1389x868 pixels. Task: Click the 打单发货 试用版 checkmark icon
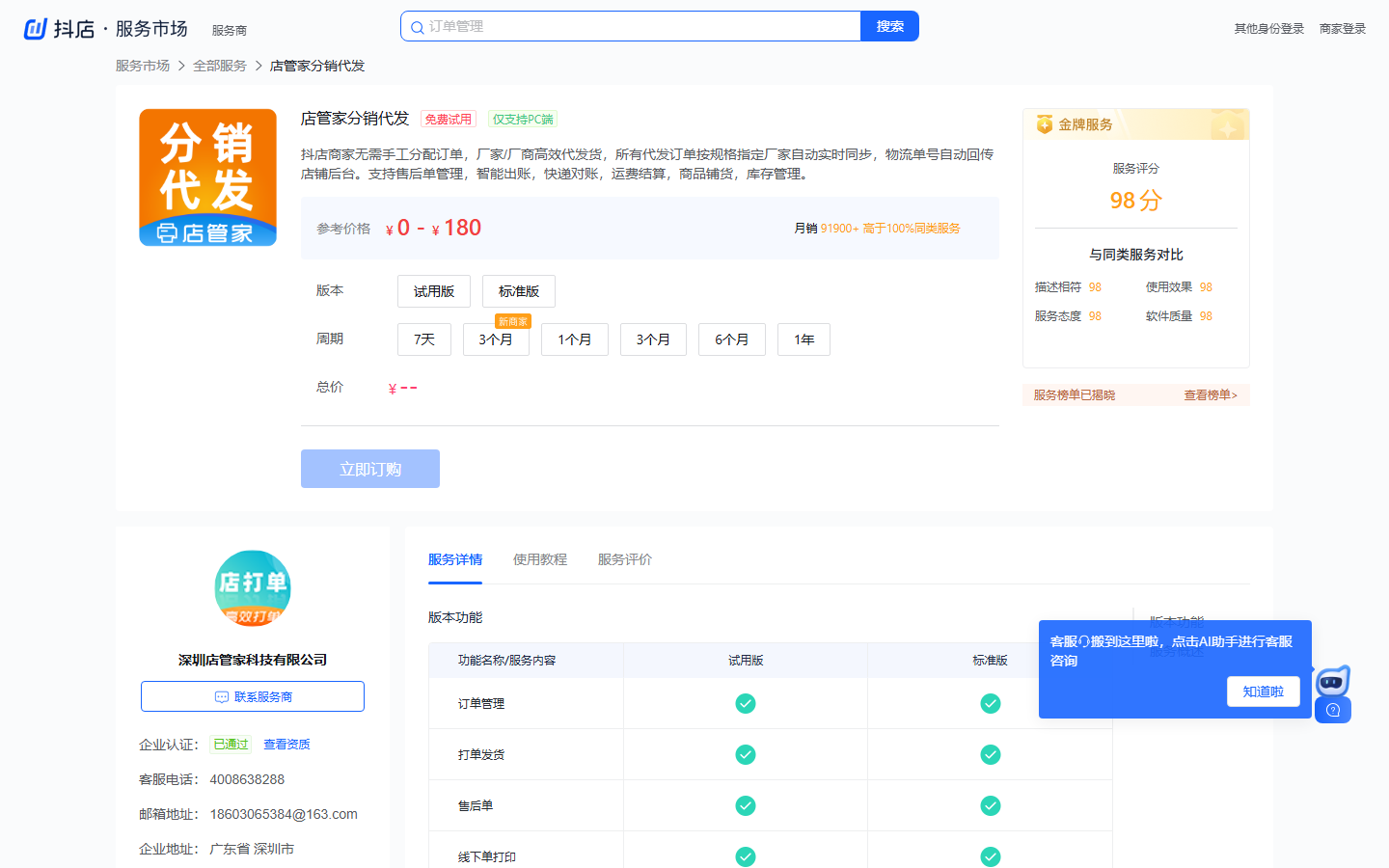746,754
